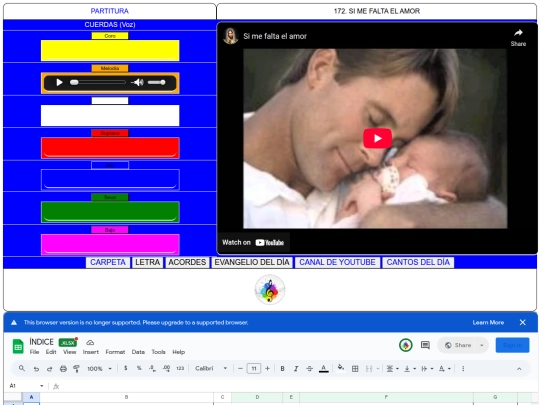Open the video title Si me falta el amor
The width and height of the screenshot is (540, 405).
275,36
